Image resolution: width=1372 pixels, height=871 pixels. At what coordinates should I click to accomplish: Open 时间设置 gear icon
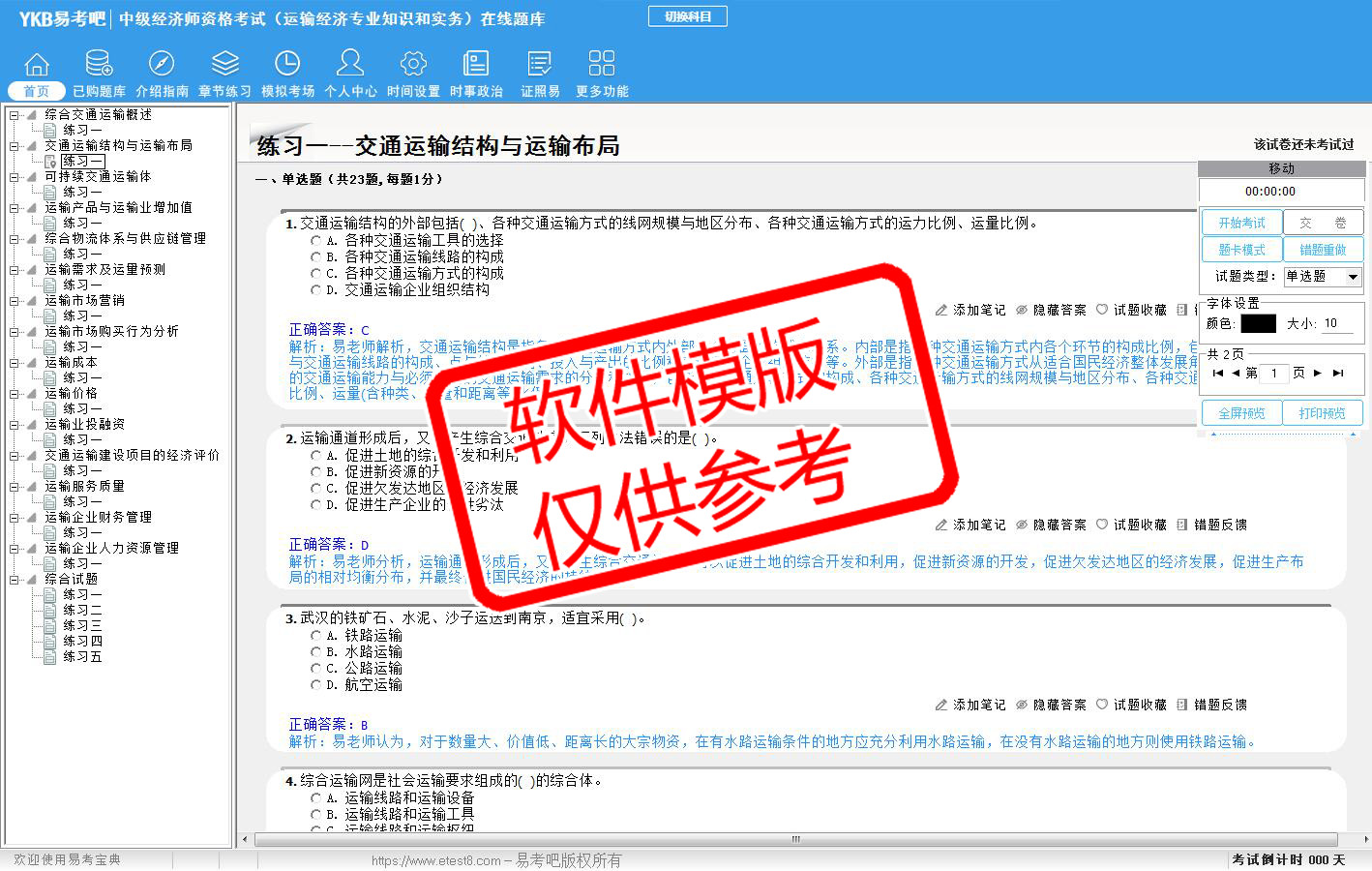coord(413,65)
